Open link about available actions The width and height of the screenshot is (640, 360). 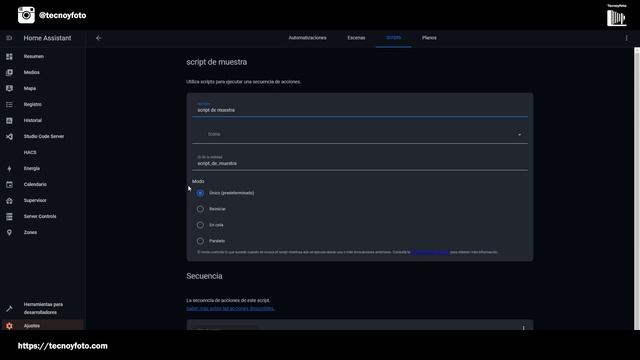click(230, 309)
